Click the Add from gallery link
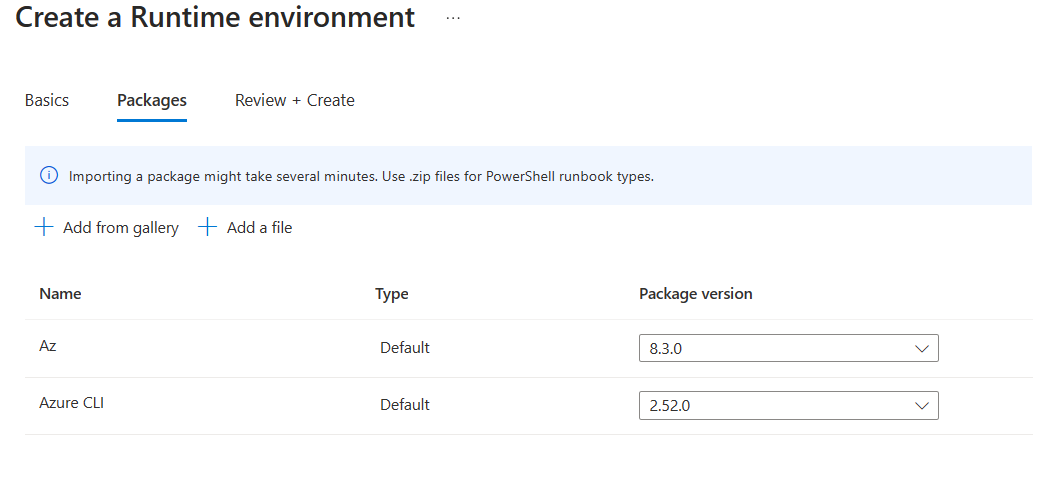 pyautogui.click(x=120, y=228)
